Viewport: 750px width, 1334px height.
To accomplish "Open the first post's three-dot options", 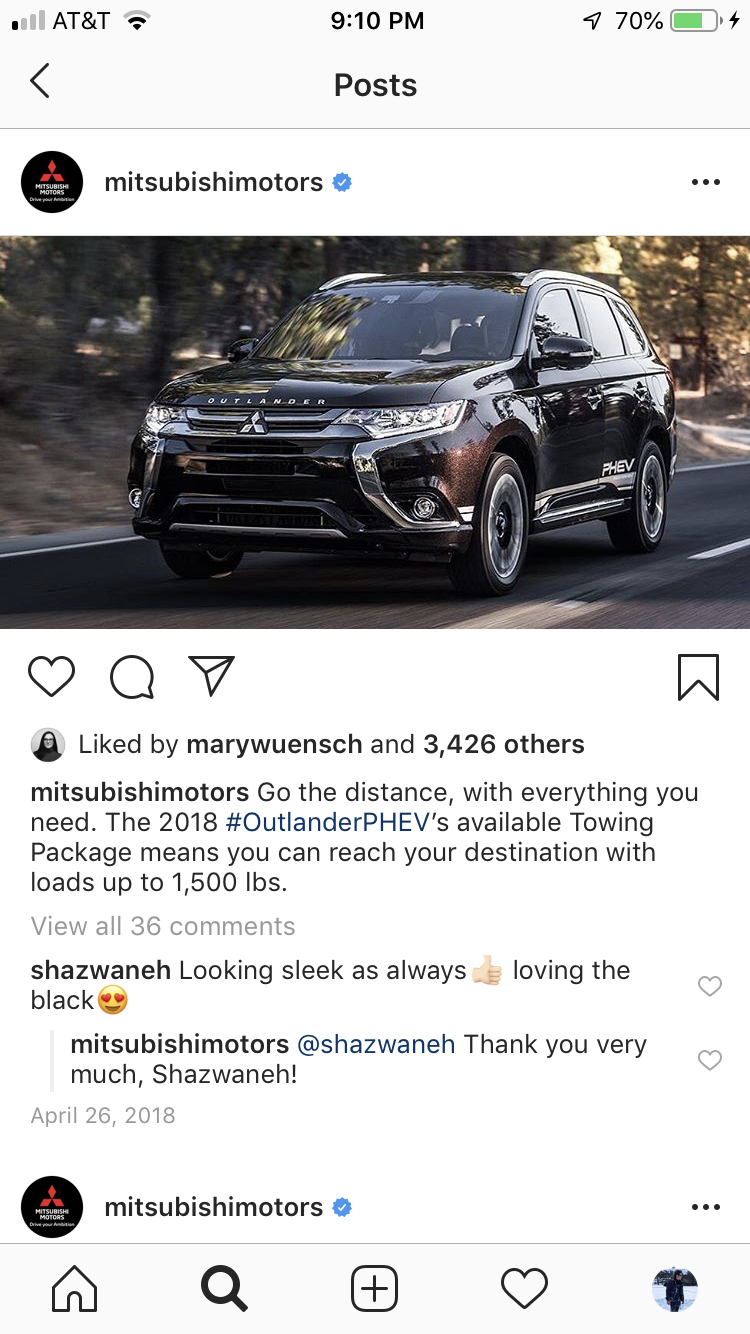I will [x=705, y=183].
